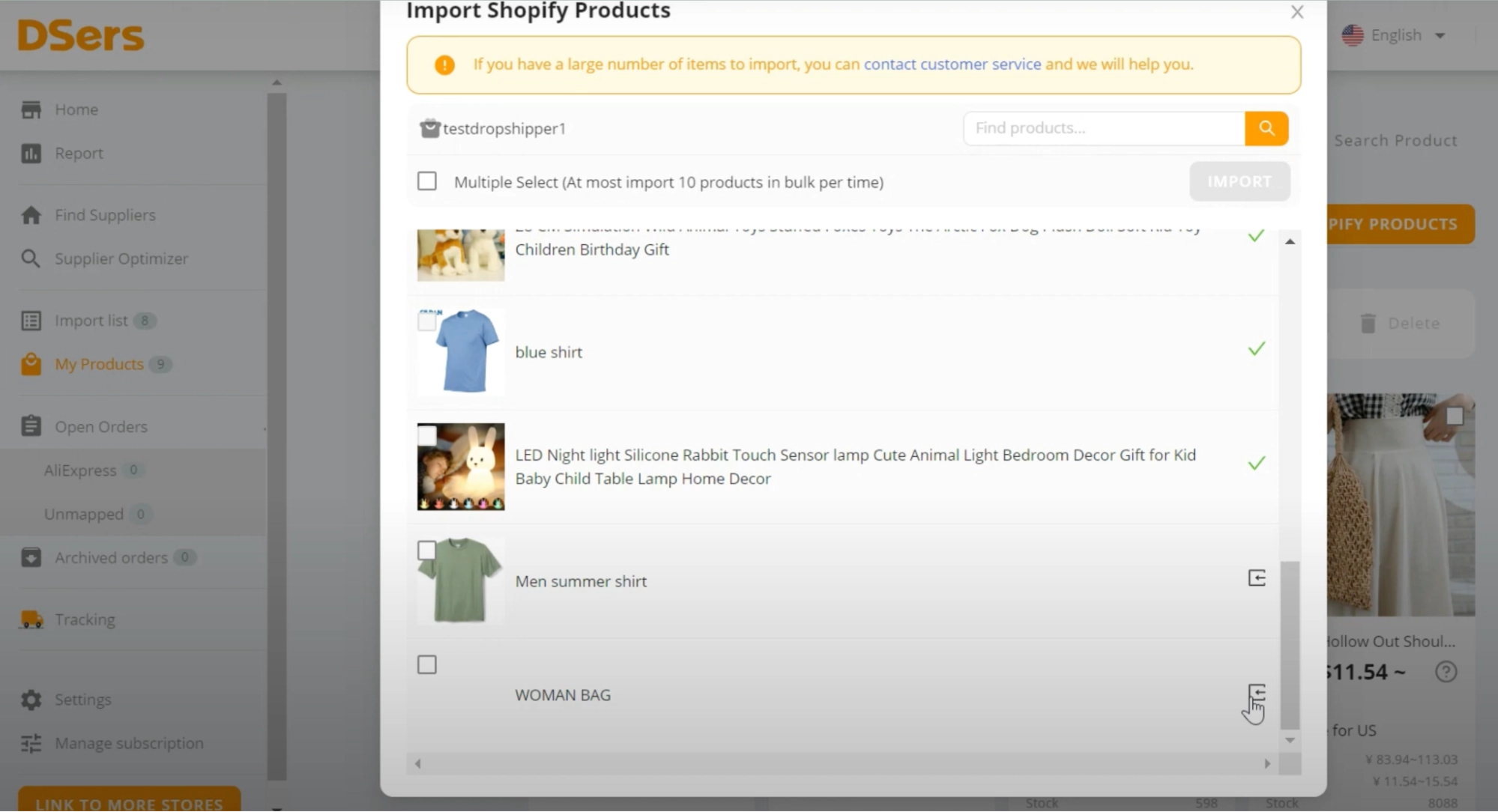Check the WOMAN BAG checkbox

(427, 664)
